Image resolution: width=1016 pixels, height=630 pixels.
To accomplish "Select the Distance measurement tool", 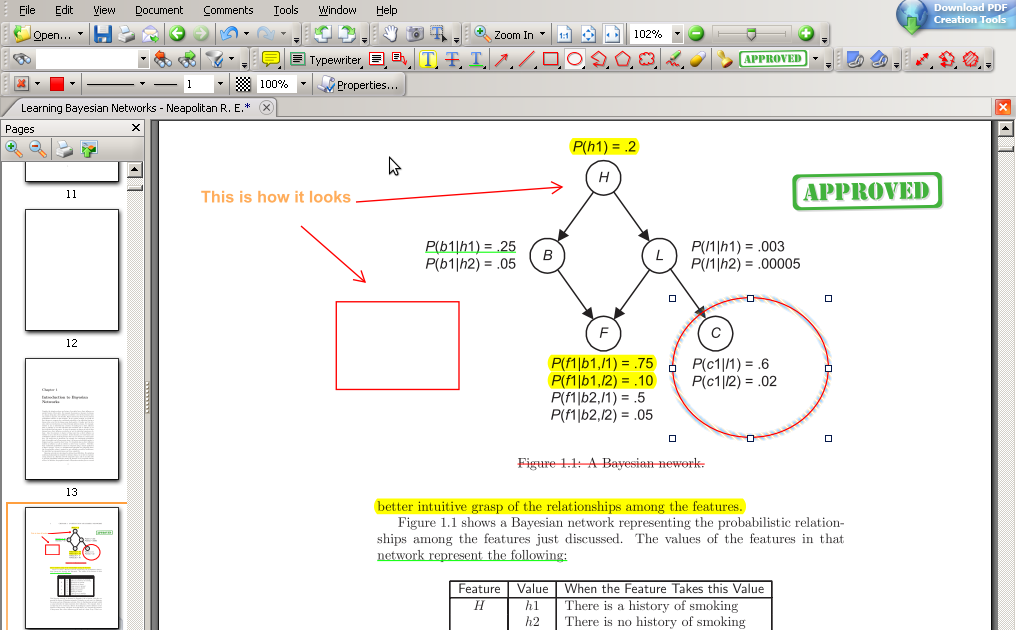I will pos(922,60).
